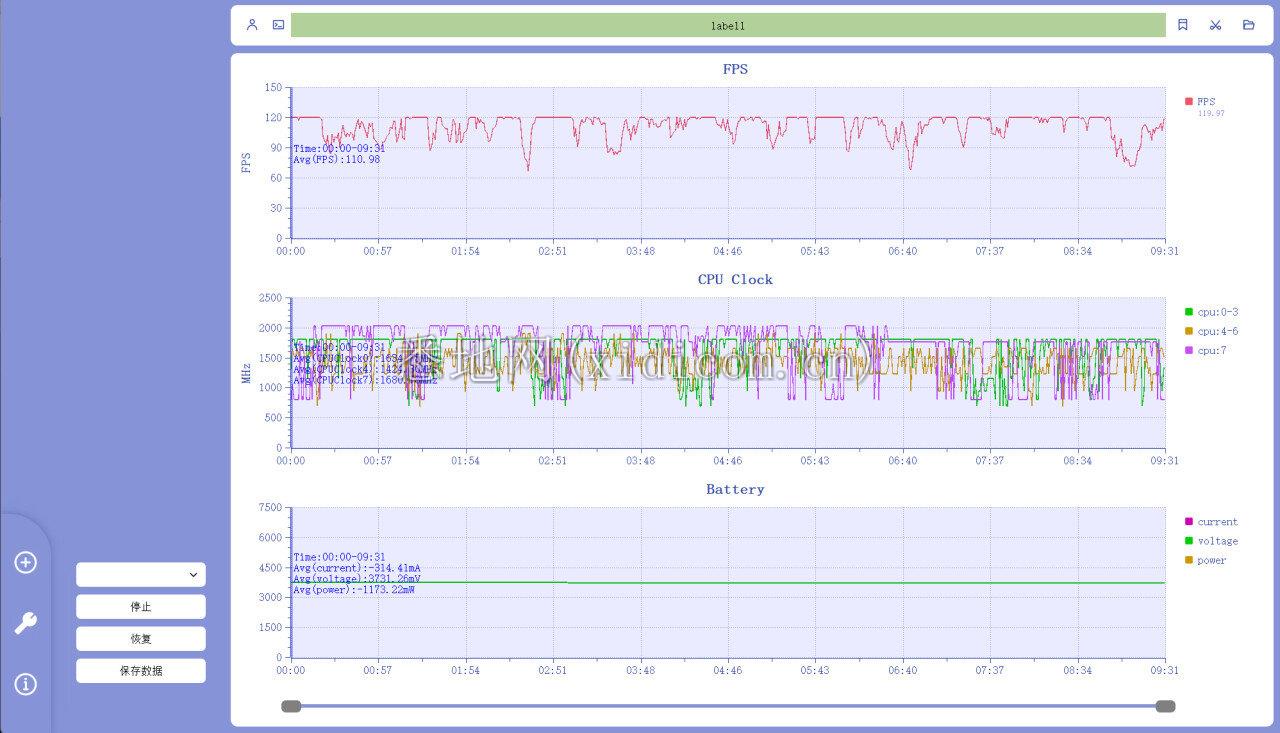This screenshot has height=733, width=1280.
Task: Click the left handle of time range slider
Action: coord(291,706)
